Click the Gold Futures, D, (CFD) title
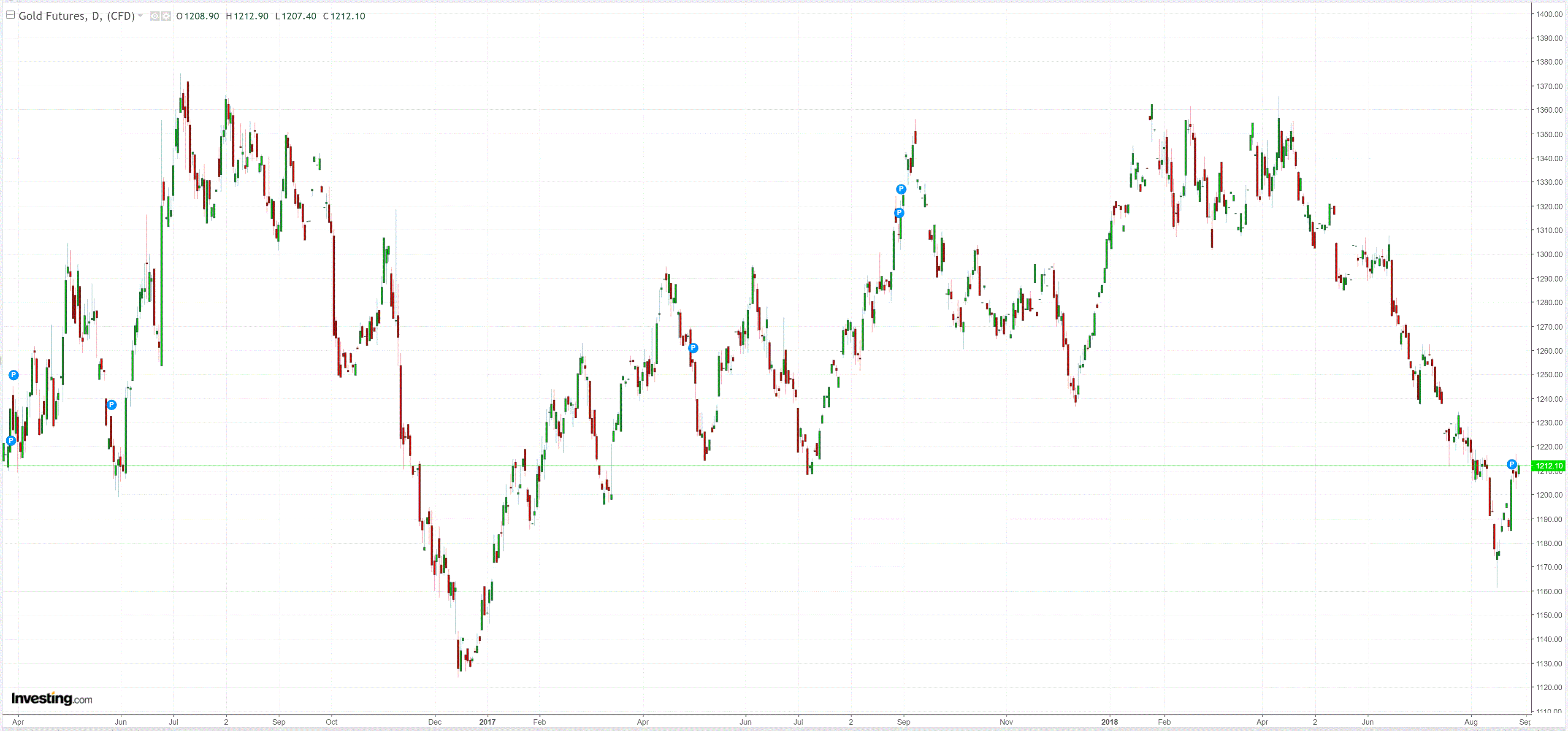The height and width of the screenshot is (731, 1568). 77,16
